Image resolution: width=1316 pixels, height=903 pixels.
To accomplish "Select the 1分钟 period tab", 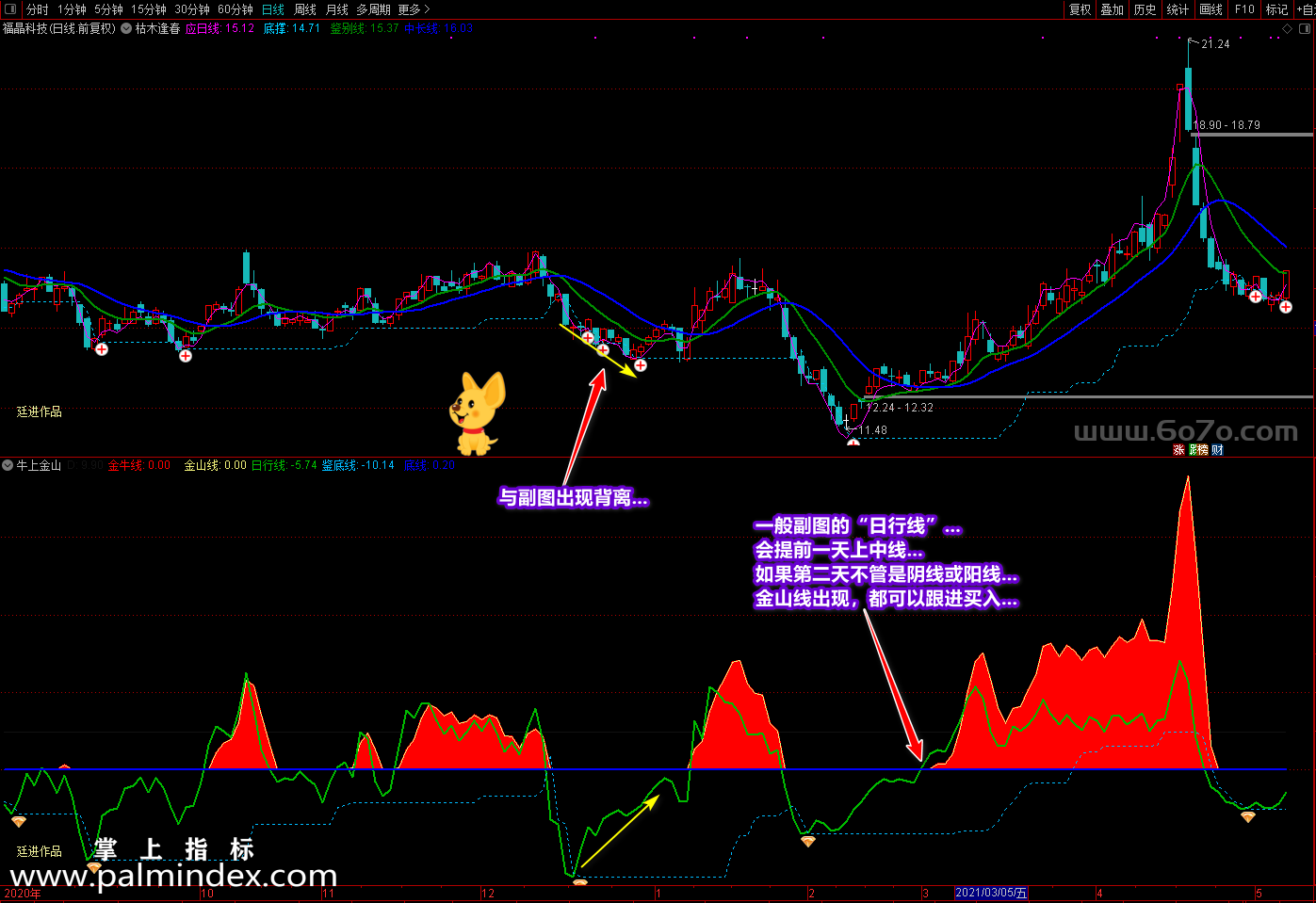I will [x=72, y=9].
